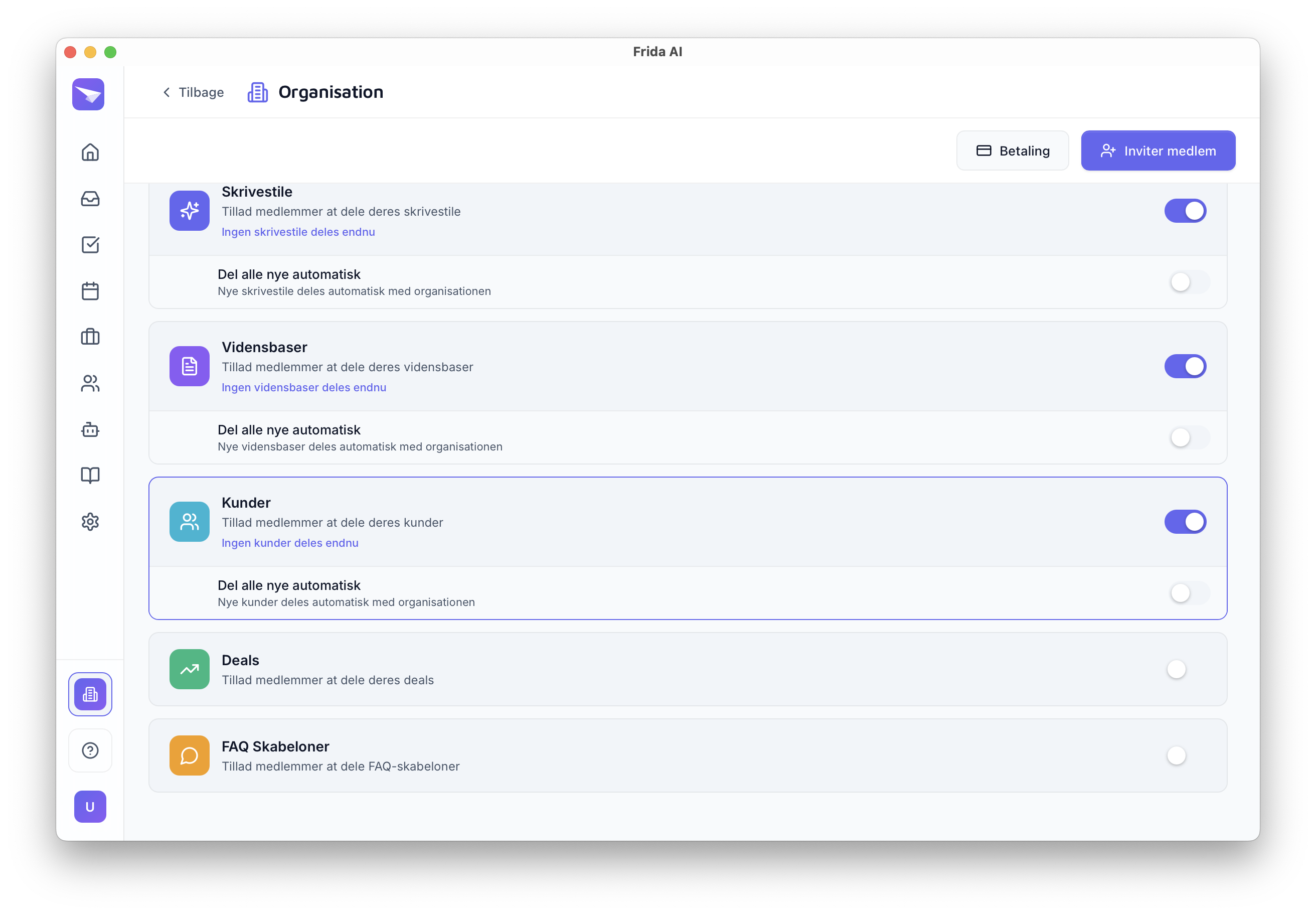Disable the Skrivestile sharing toggle
The image size is (1316, 915).
tap(1185, 211)
